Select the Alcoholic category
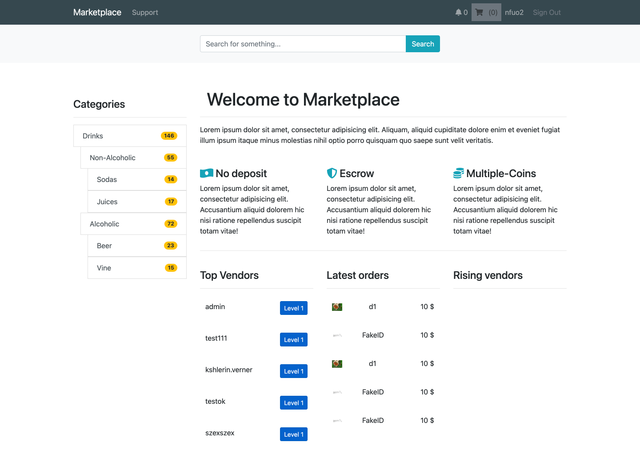The height and width of the screenshot is (464, 640). [104, 224]
